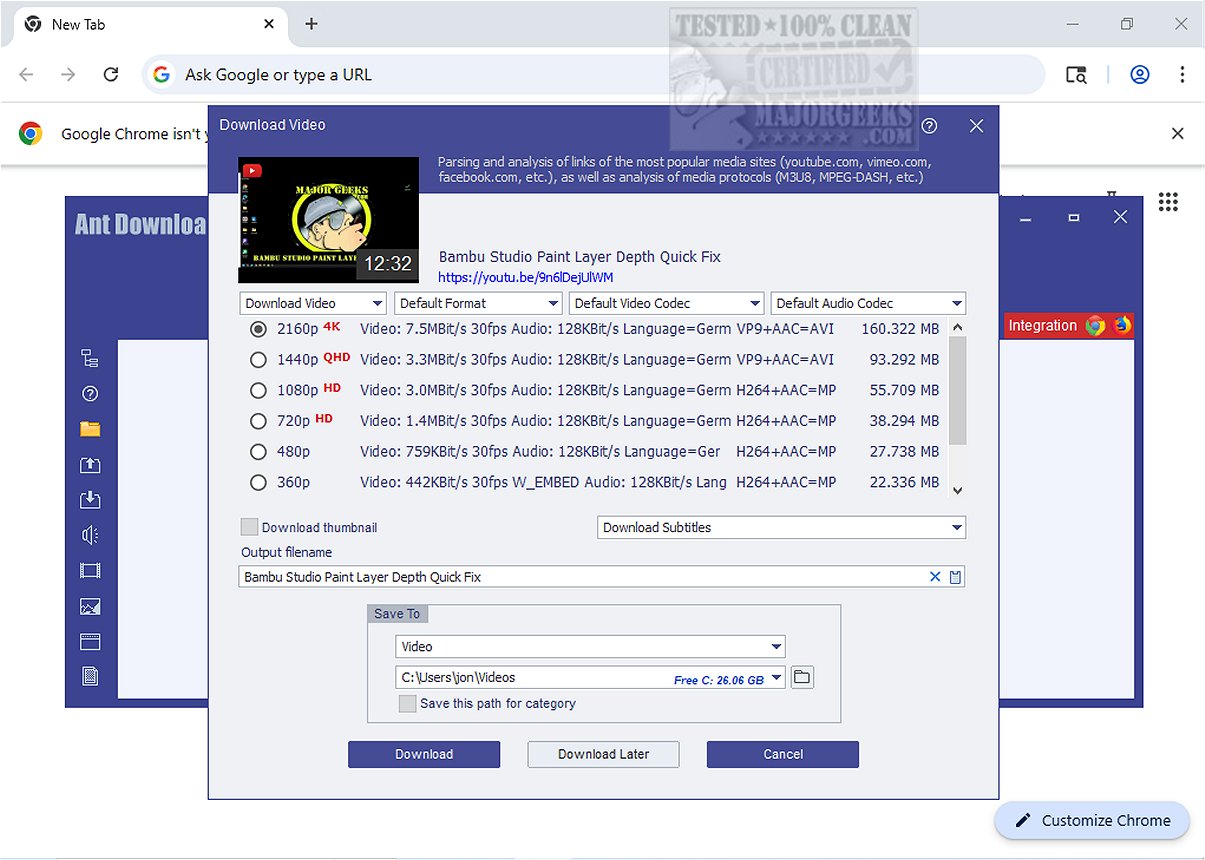Select the 720p HD quality option
The height and width of the screenshot is (860, 1205).
point(258,421)
